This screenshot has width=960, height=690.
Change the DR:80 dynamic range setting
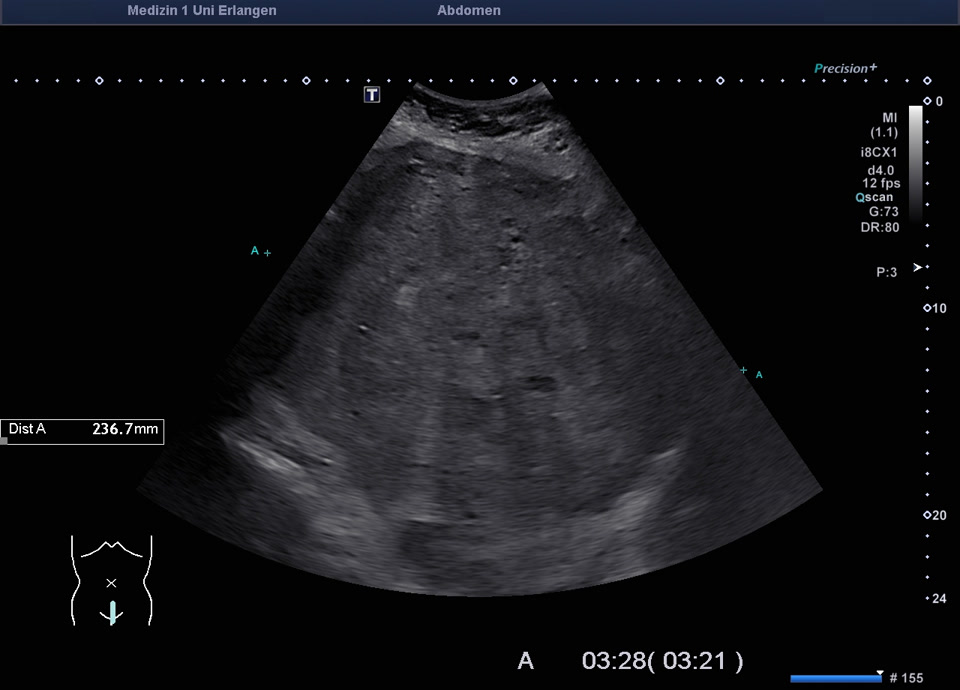click(879, 227)
